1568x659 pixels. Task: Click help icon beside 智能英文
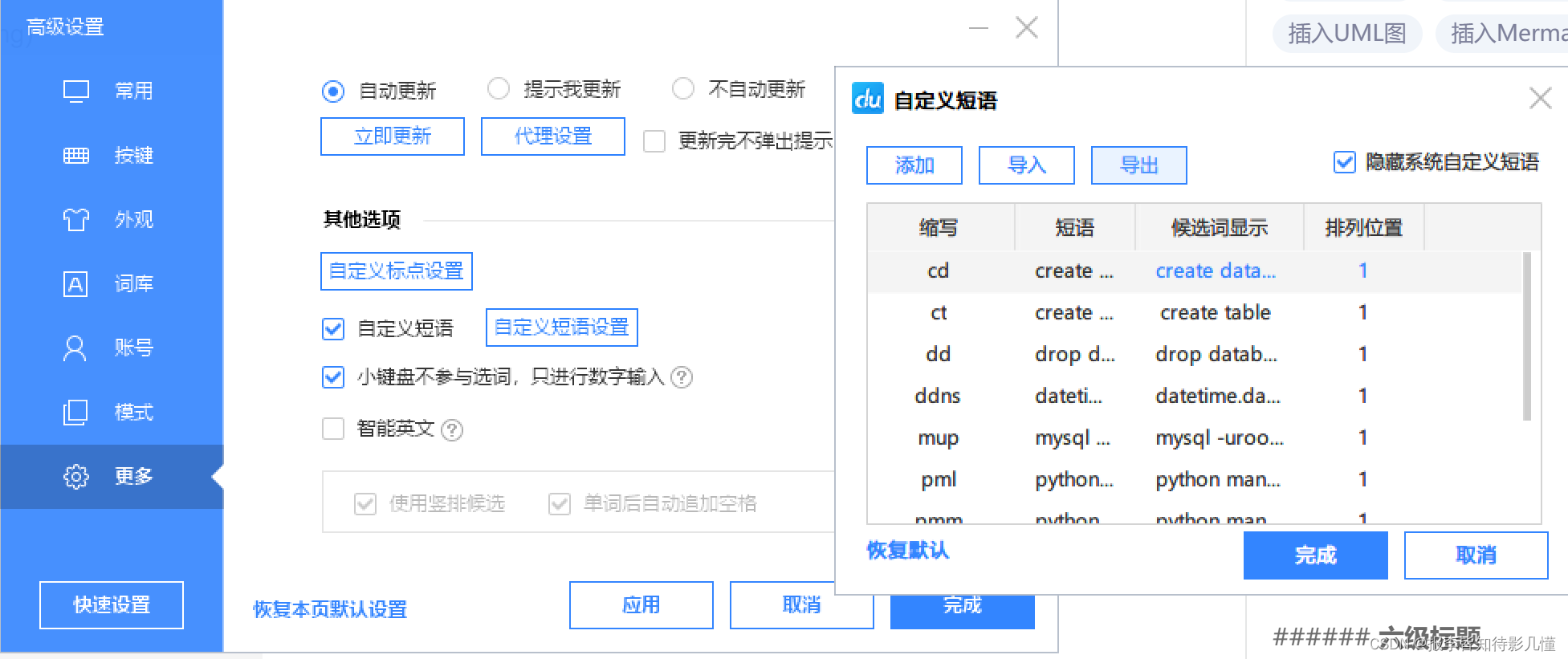pos(452,430)
